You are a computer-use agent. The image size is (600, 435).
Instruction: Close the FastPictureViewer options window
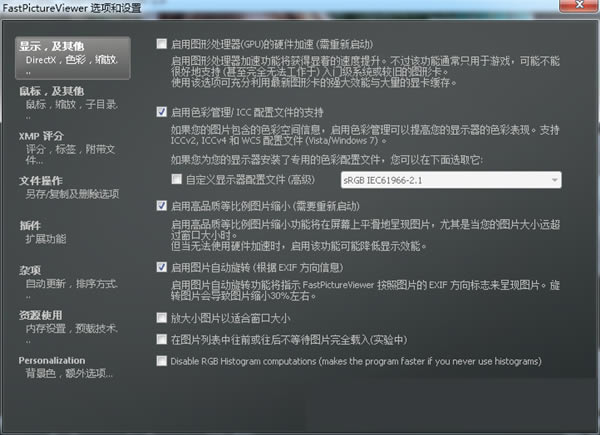[x=579, y=5]
